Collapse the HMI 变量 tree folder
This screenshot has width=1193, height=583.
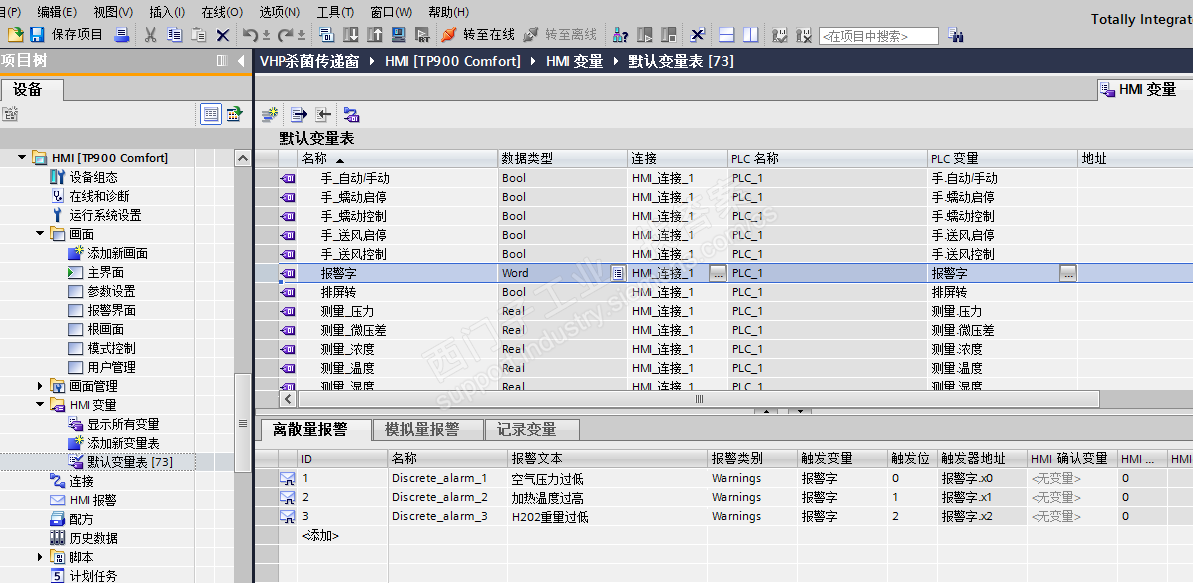click(x=40, y=406)
